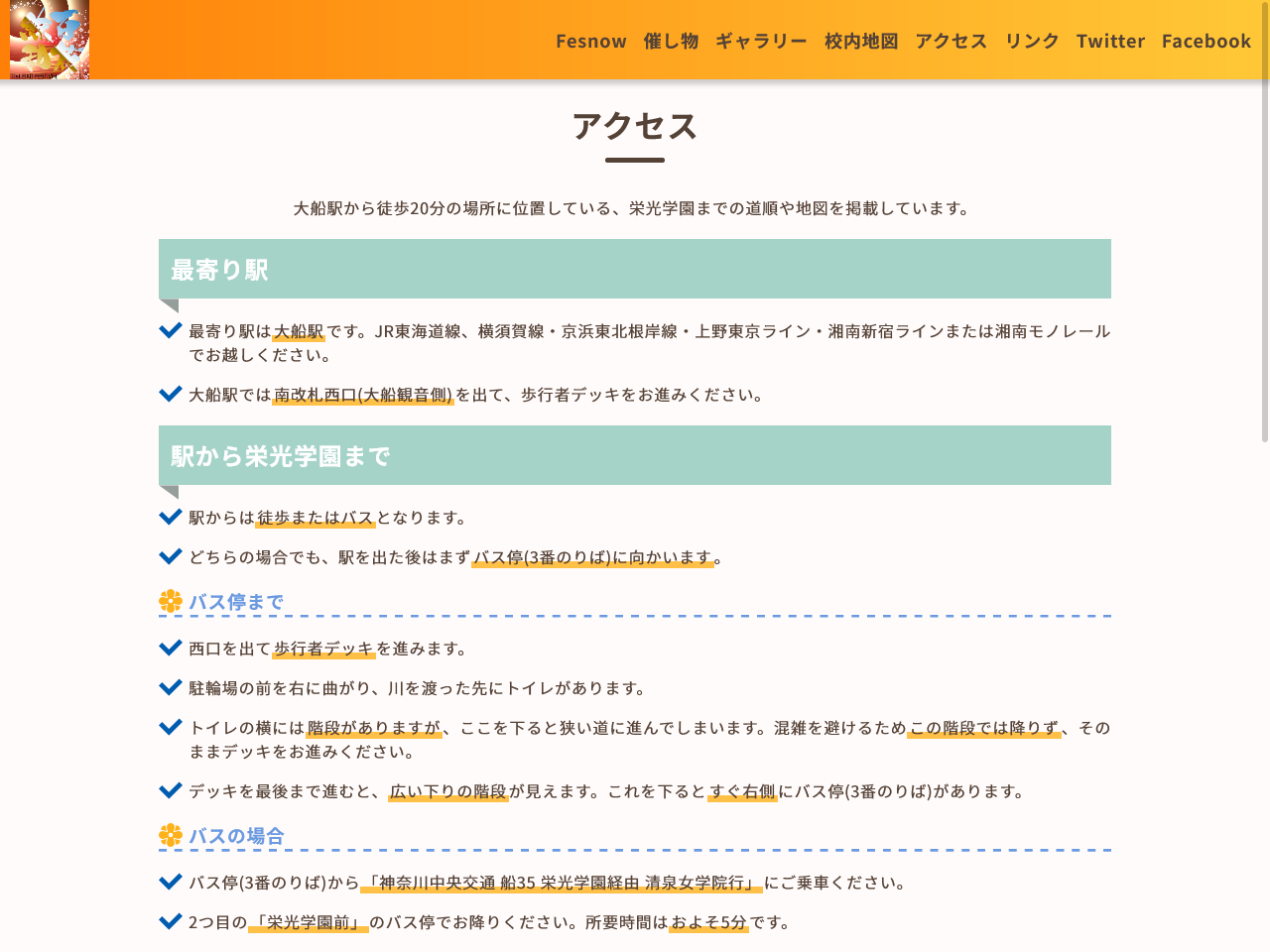1270x952 pixels.
Task: Click the blue chevron beside 最寄り駅は大船駅です item
Action: click(170, 329)
